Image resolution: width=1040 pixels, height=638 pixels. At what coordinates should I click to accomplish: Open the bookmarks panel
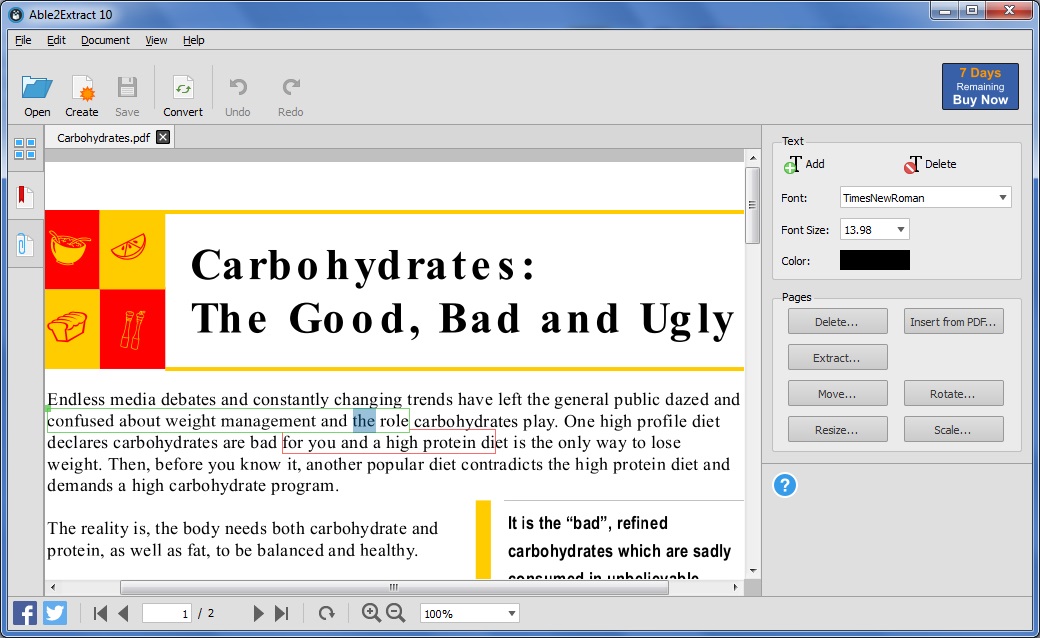point(24,196)
